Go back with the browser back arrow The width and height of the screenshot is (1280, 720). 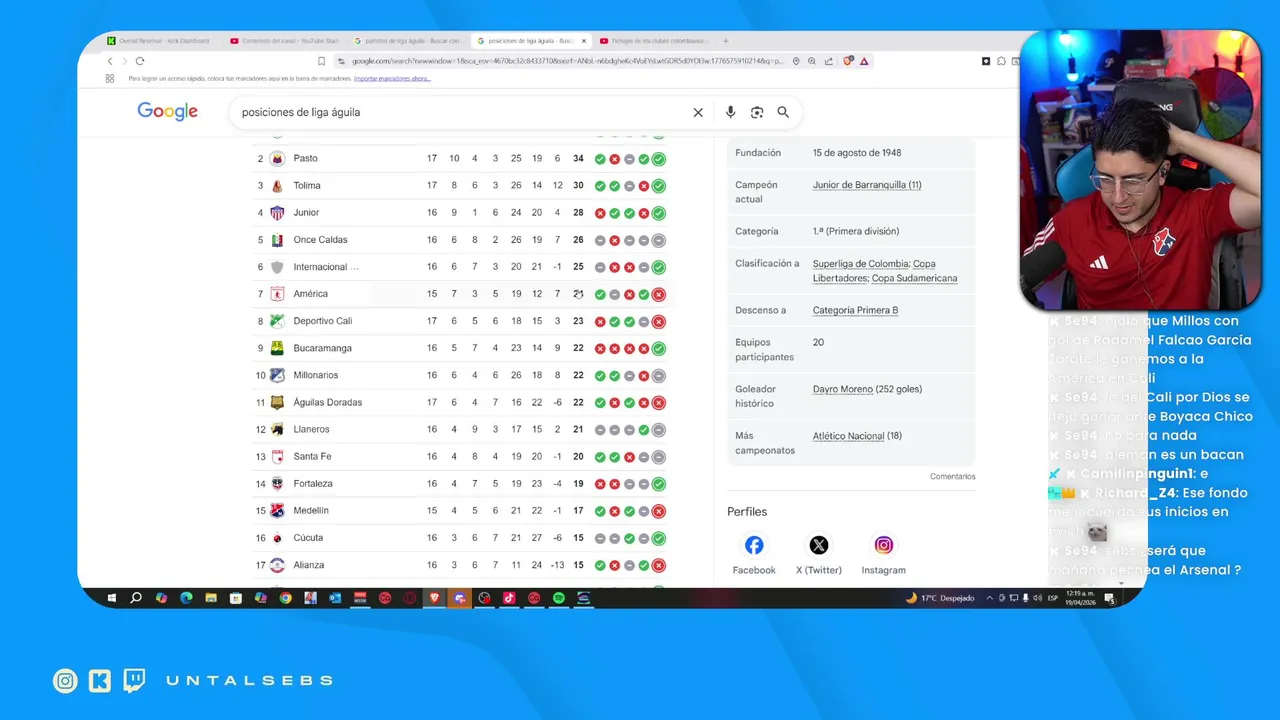110,61
